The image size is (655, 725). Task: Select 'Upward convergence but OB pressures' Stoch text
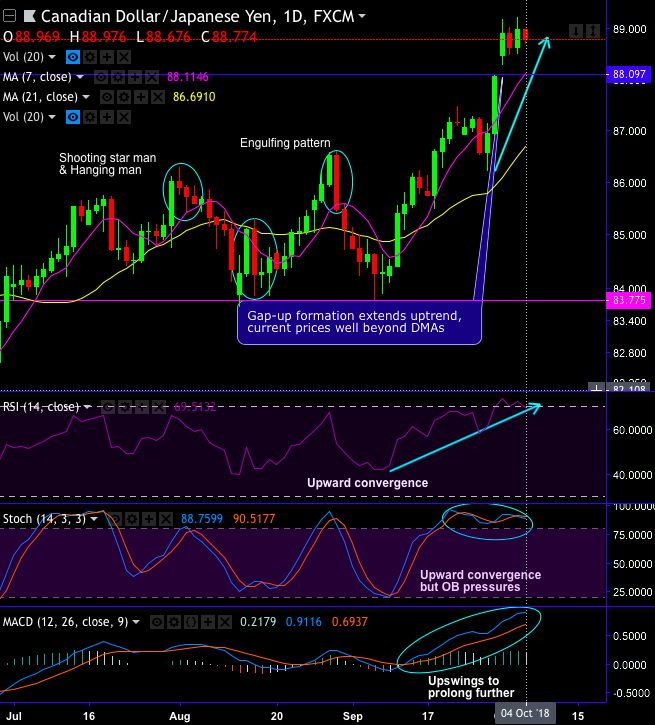tap(480, 581)
